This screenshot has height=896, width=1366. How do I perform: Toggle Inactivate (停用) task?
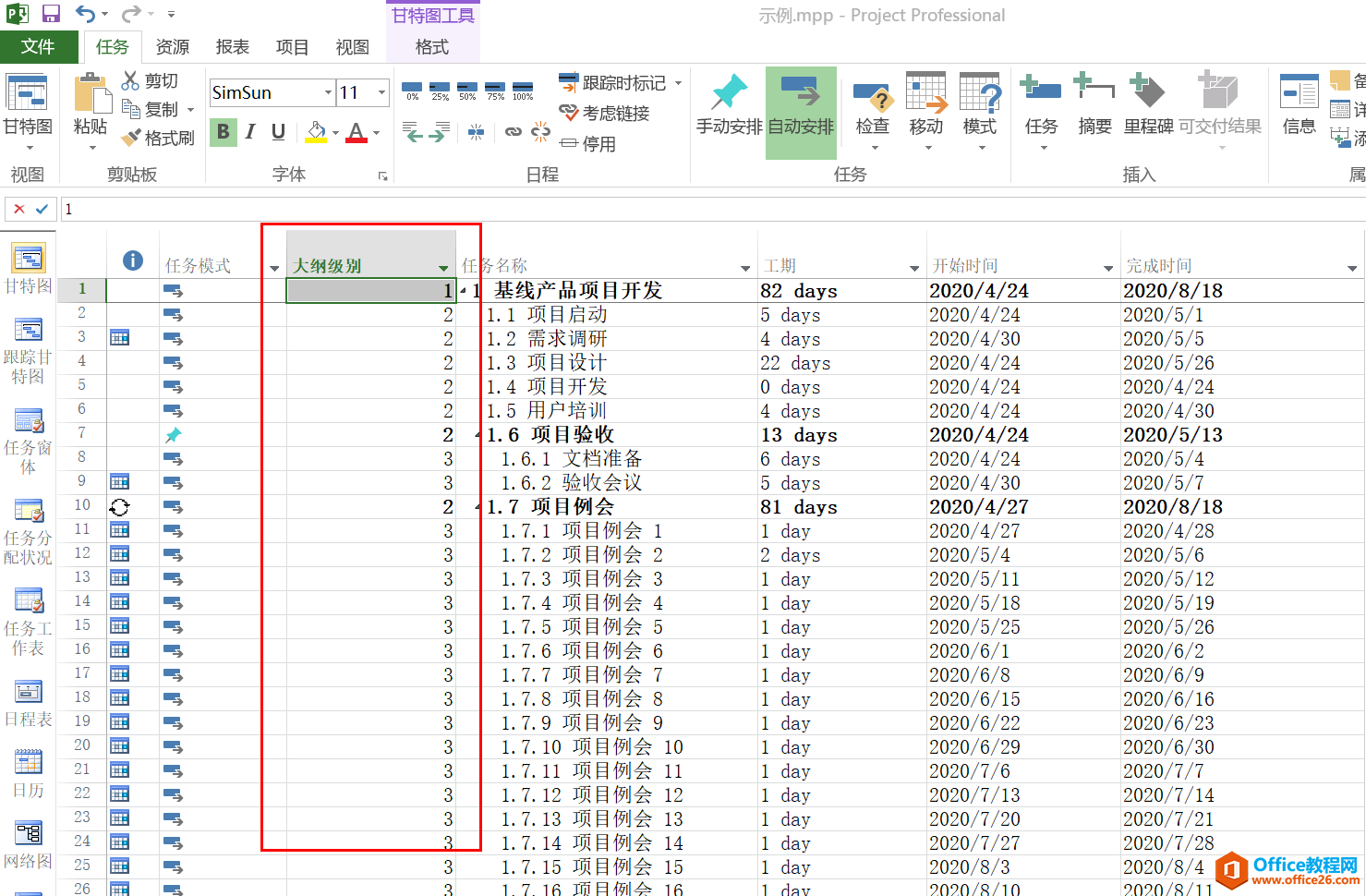point(587,143)
